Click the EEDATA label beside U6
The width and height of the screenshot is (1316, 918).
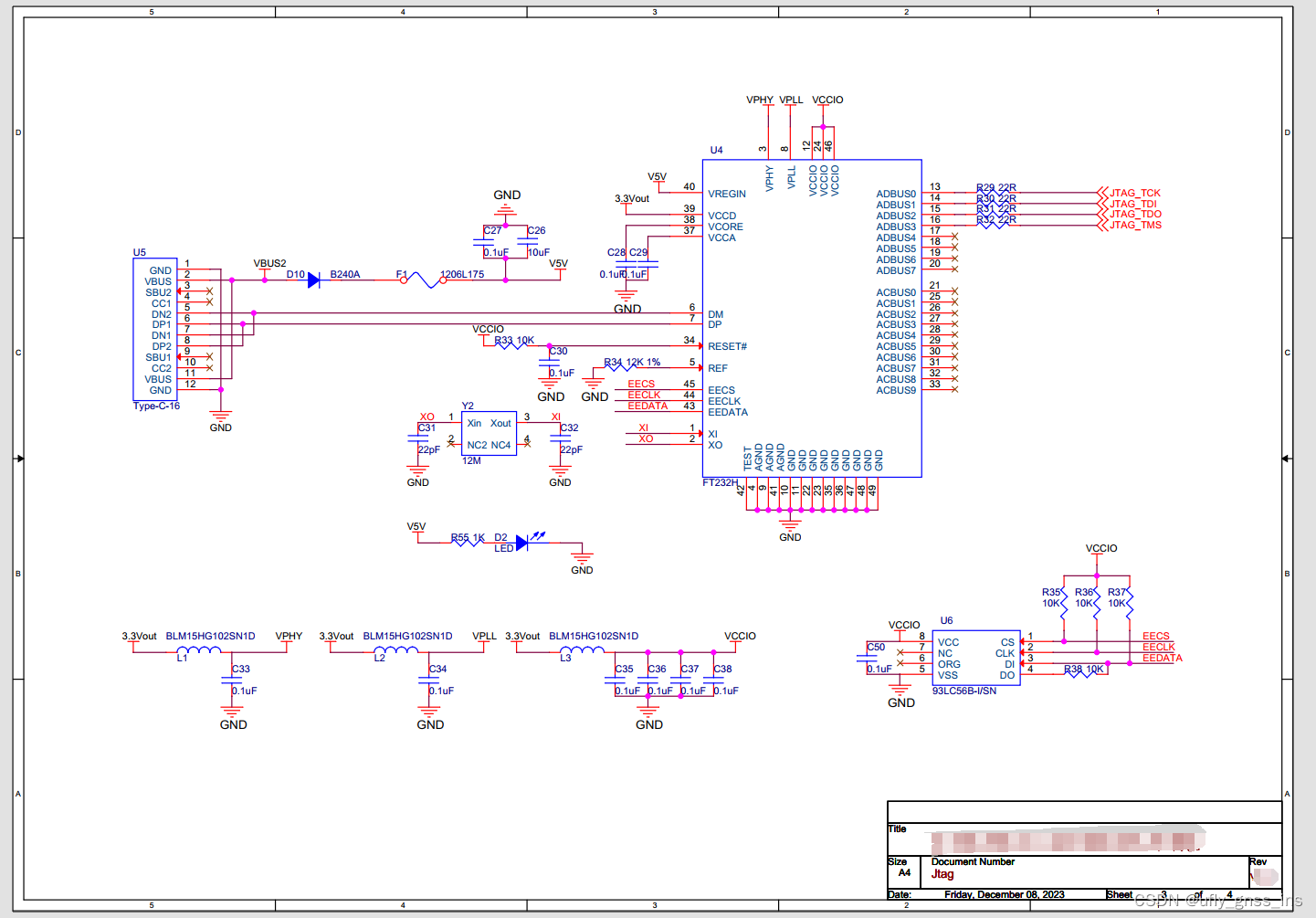click(x=1163, y=658)
